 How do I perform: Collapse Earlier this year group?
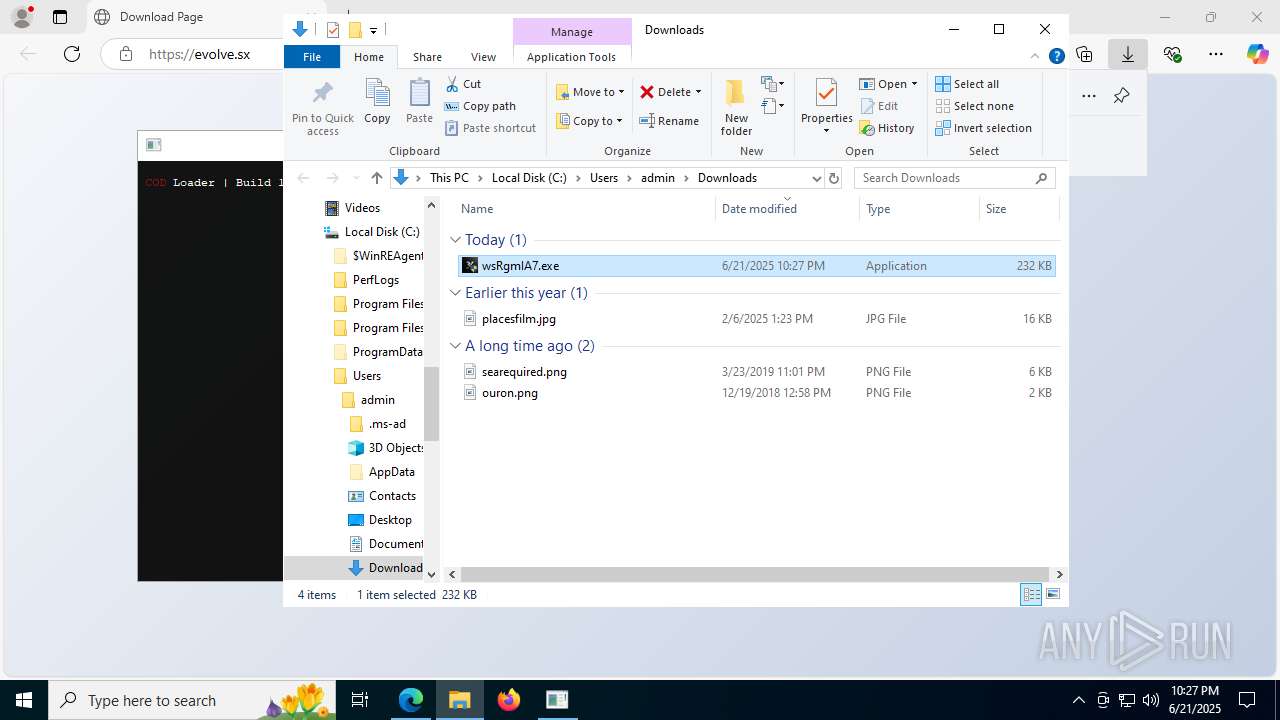(x=455, y=293)
